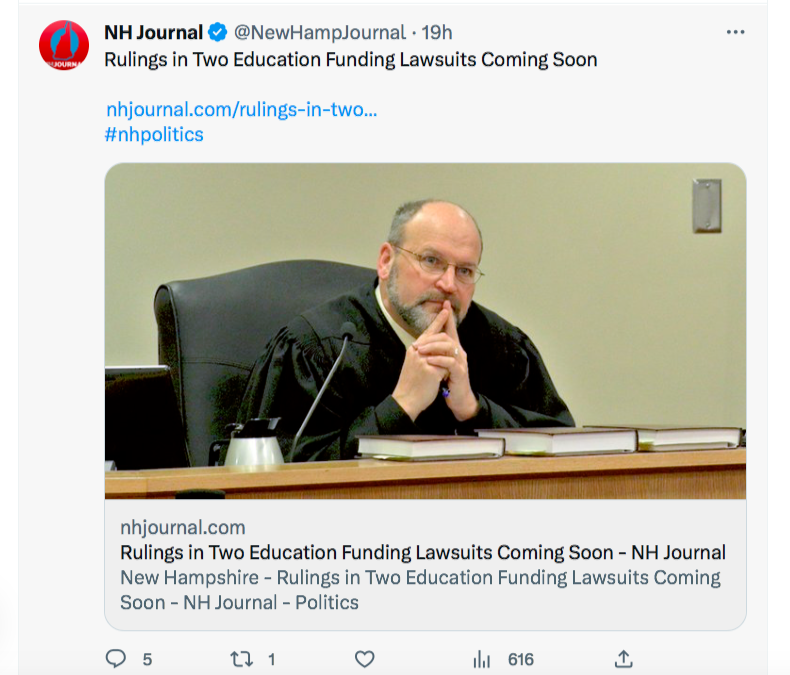
Task: Click the card description starting 'New Hampshire'
Action: (420, 590)
